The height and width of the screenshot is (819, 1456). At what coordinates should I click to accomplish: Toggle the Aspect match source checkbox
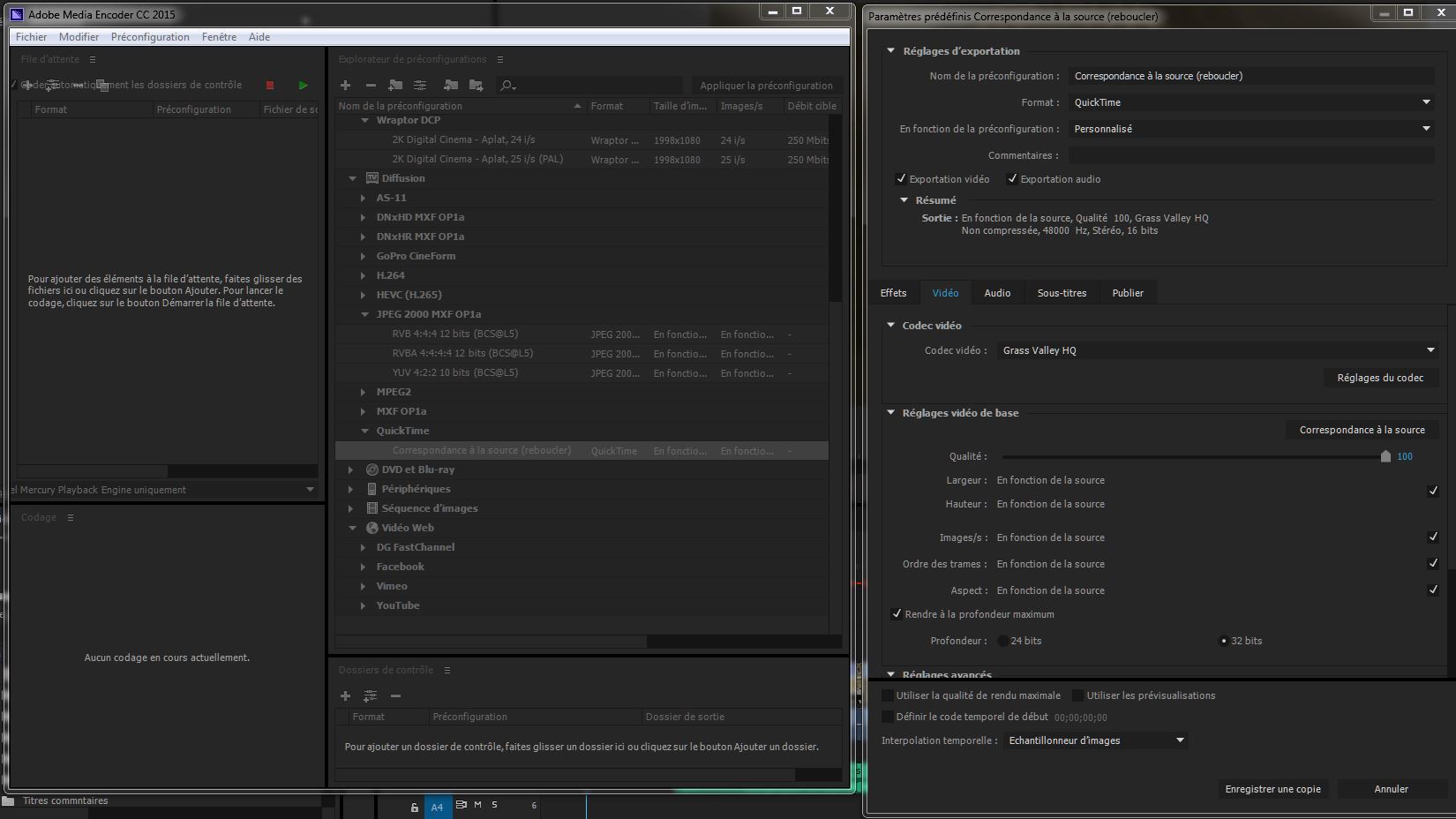click(x=1433, y=590)
